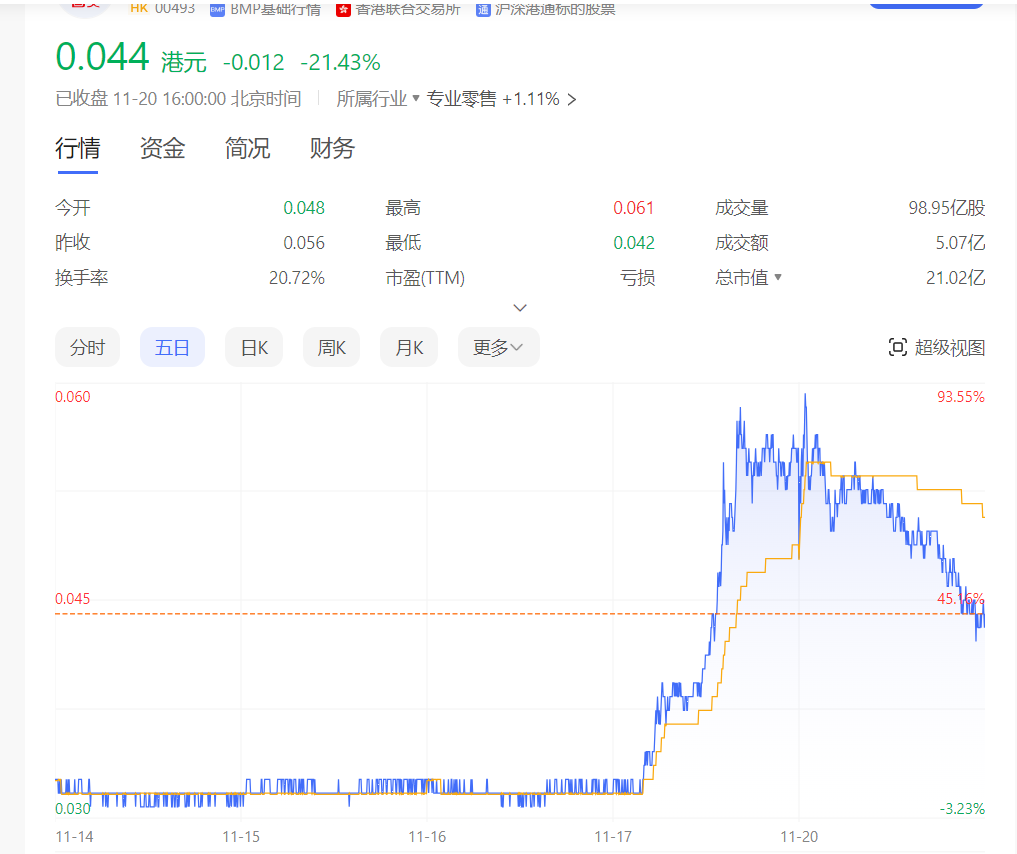Expand the 所属行业 industry dropdown

click(415, 99)
